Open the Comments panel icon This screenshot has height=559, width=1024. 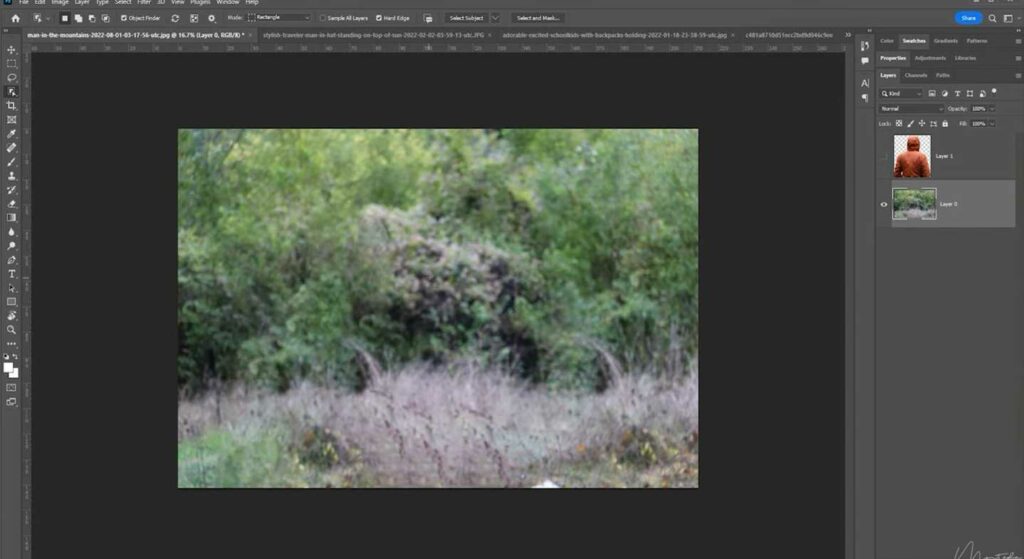[865, 61]
